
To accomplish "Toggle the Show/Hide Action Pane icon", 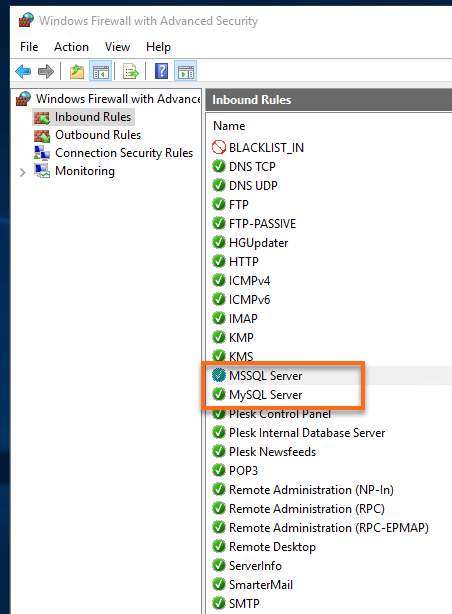I will coord(186,72).
